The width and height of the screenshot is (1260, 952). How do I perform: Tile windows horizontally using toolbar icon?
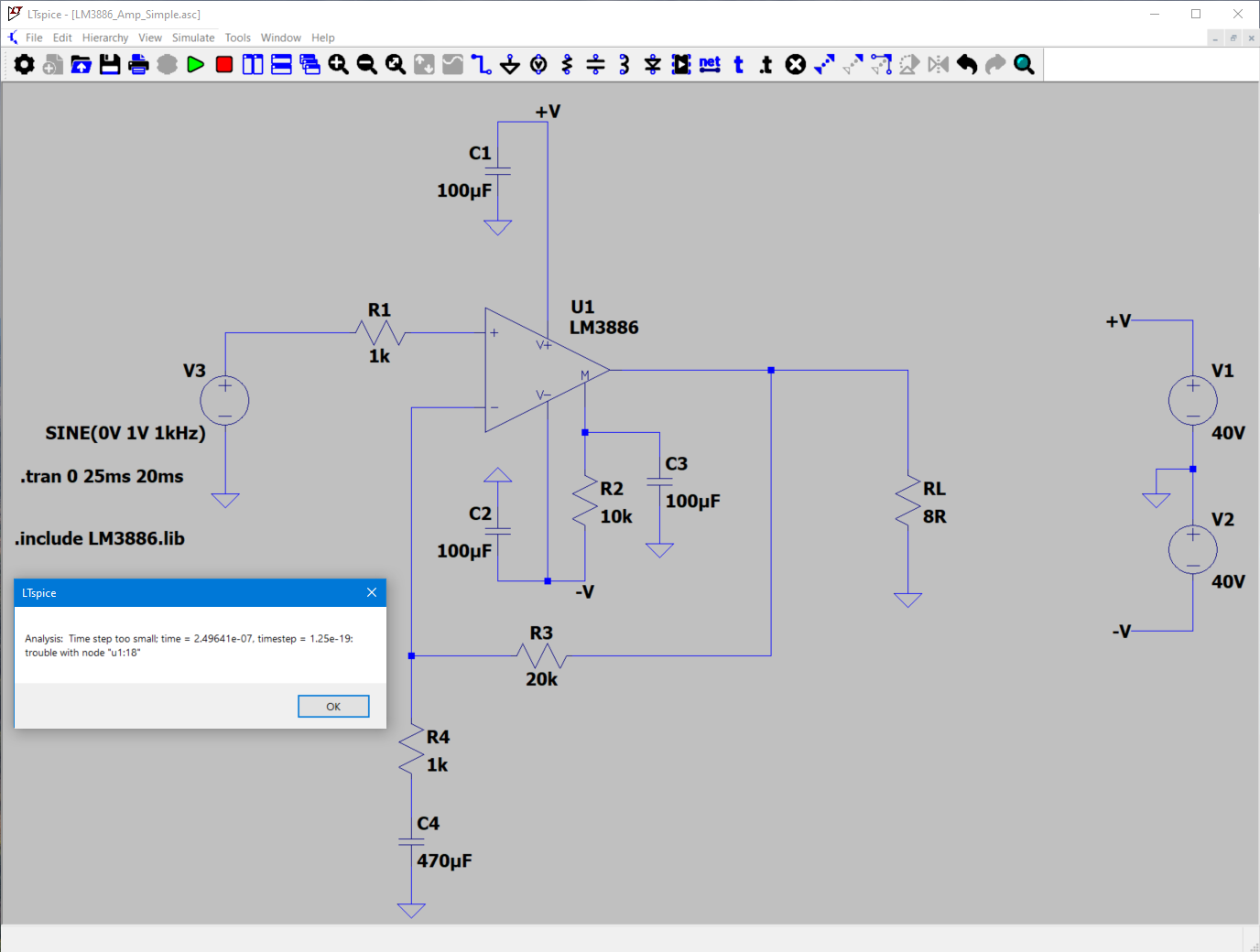click(x=281, y=64)
